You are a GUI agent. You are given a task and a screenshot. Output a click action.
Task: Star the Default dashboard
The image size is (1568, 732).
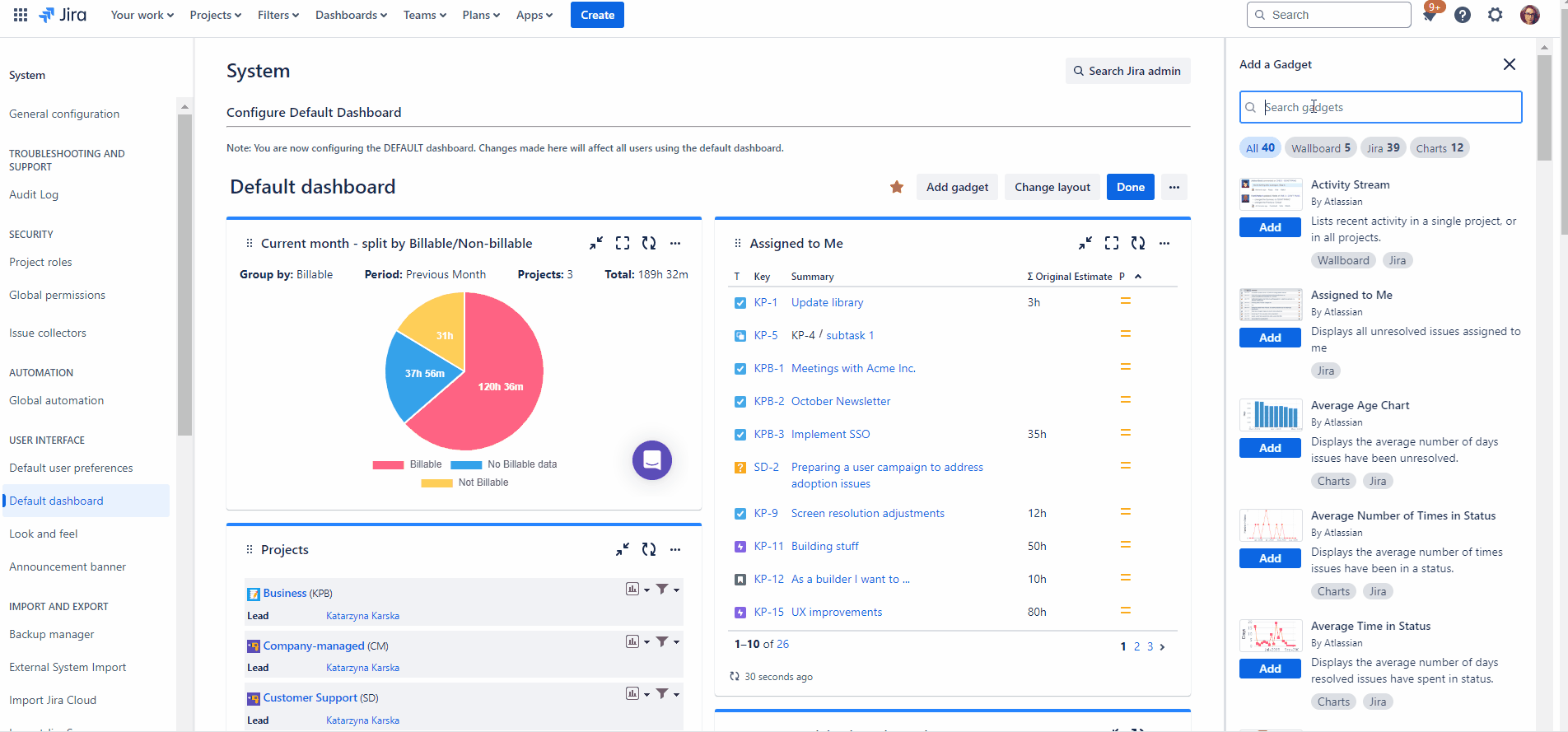[x=897, y=187]
